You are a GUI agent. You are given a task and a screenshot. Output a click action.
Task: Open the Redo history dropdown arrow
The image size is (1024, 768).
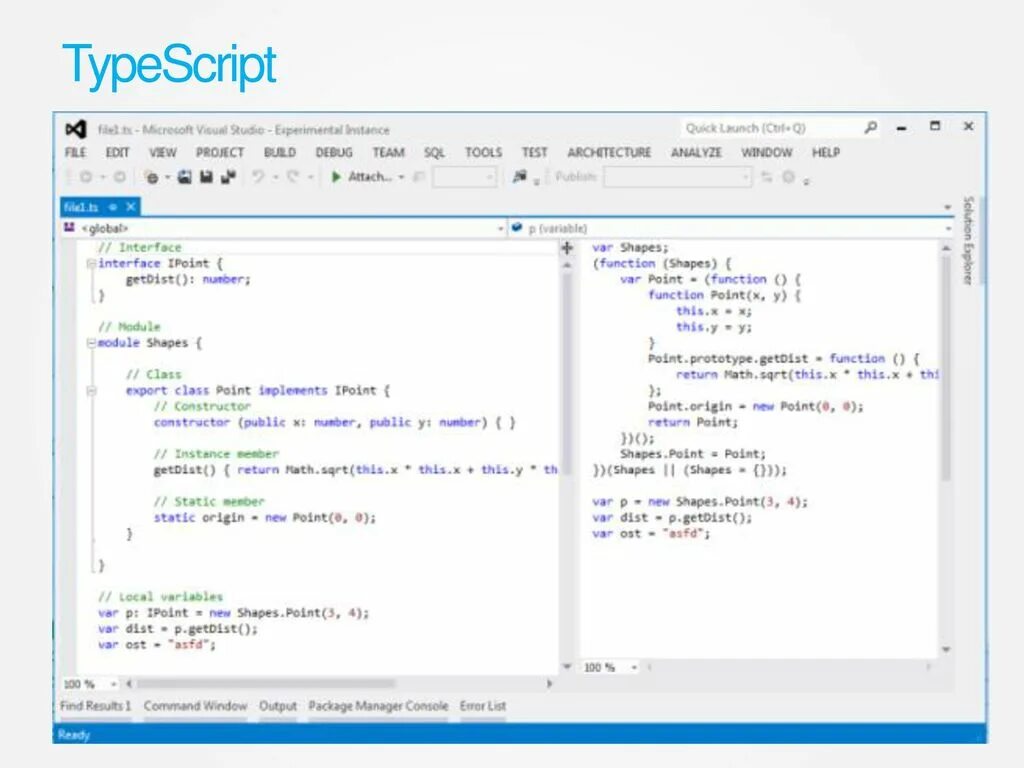click(x=310, y=178)
